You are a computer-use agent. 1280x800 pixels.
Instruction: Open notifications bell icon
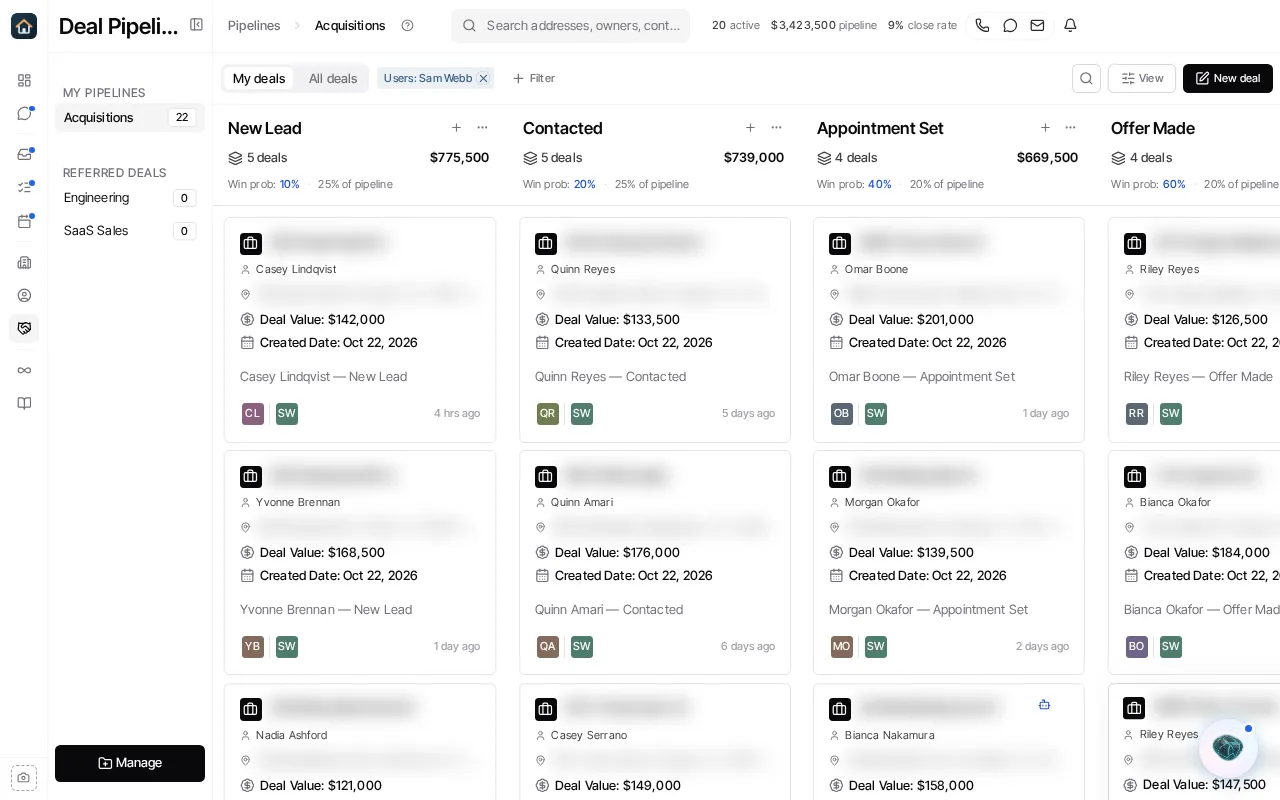click(1070, 25)
